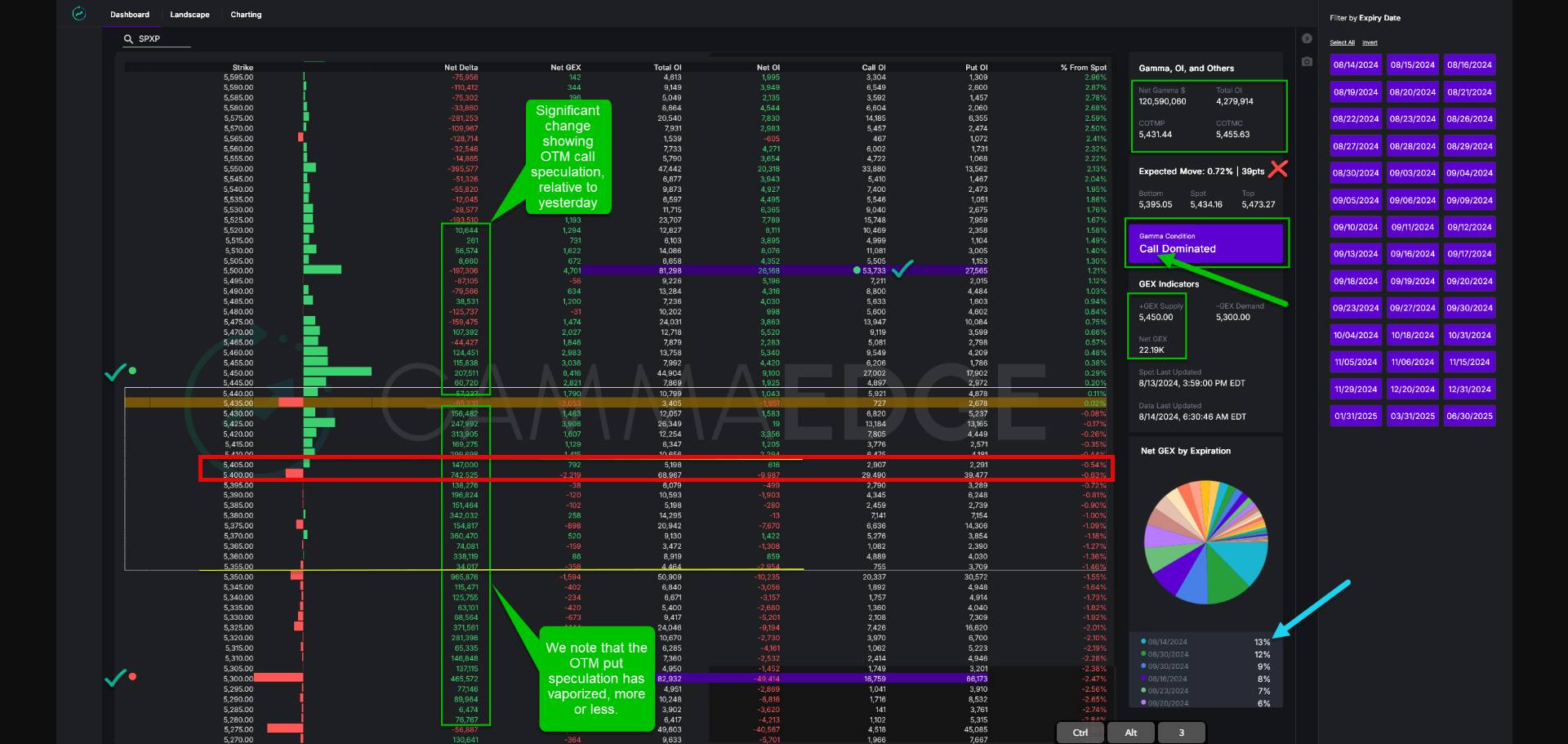The height and width of the screenshot is (744, 1568).
Task: Click the green dot in Call OI column
Action: click(x=857, y=270)
